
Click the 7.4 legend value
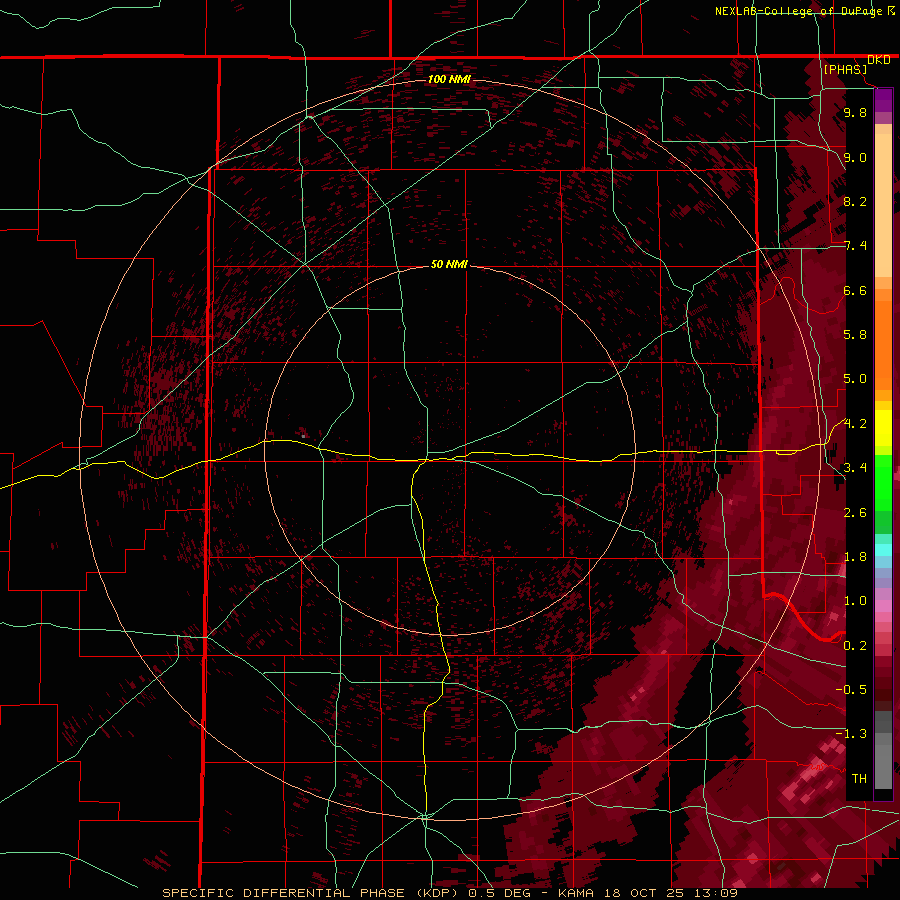855,246
